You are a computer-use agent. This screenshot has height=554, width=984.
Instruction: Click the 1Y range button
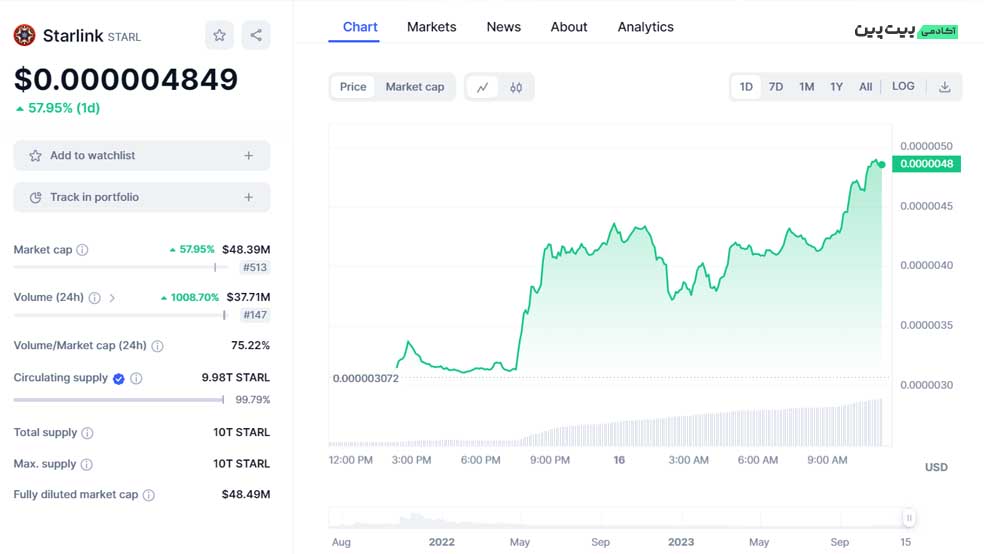point(836,87)
